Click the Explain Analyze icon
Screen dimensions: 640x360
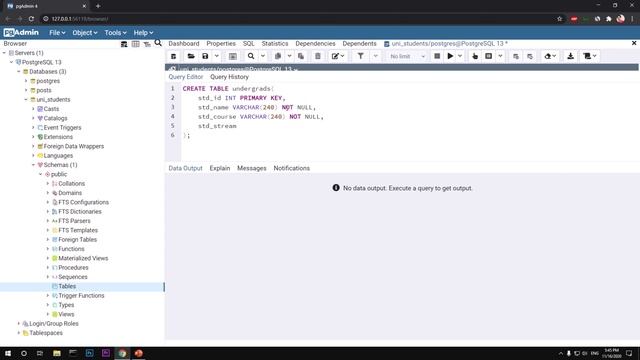pos(489,56)
